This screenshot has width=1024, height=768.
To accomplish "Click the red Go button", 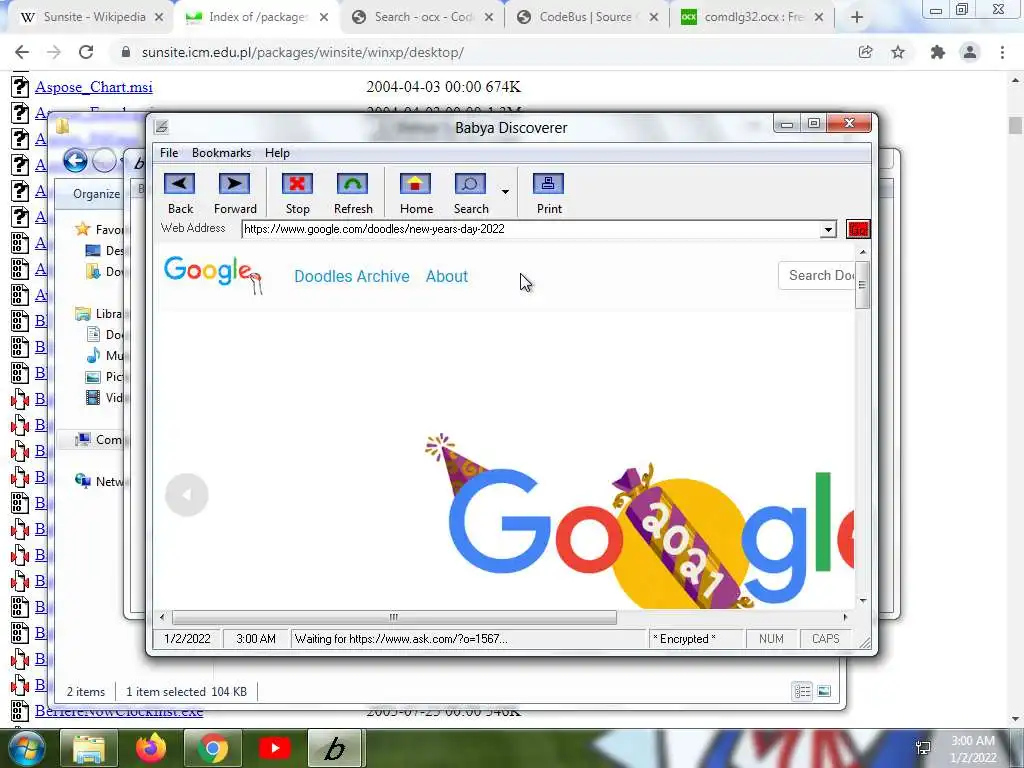I will click(x=857, y=229).
